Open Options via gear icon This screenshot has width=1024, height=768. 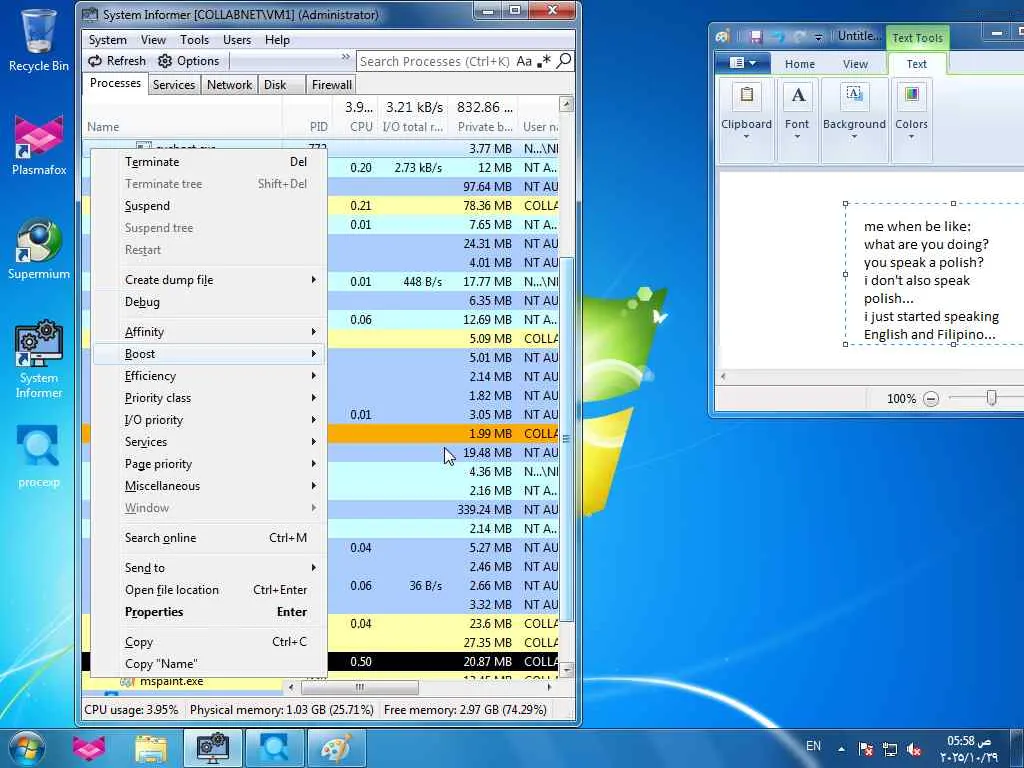click(189, 61)
